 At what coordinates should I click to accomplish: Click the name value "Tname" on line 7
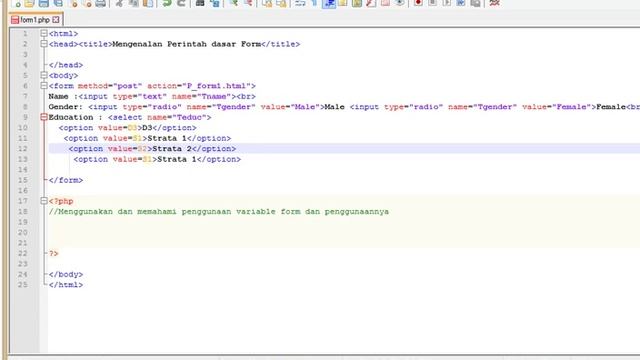tap(214, 96)
